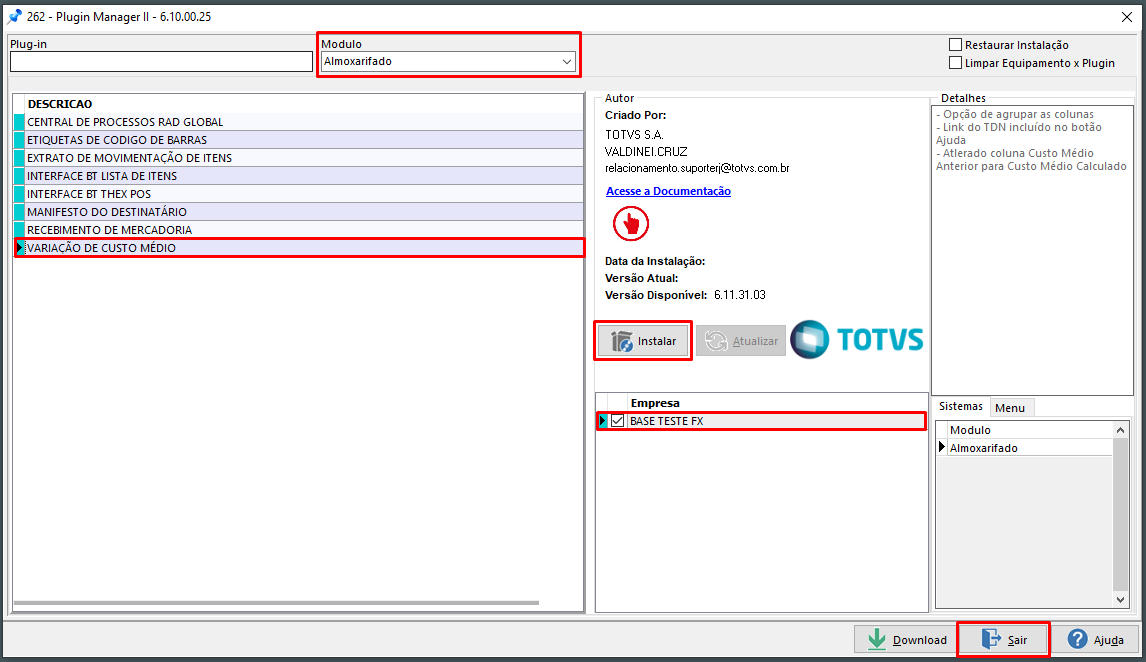
Task: Select INTERFACE BT LISTA DE ITENS row
Action: (x=299, y=176)
